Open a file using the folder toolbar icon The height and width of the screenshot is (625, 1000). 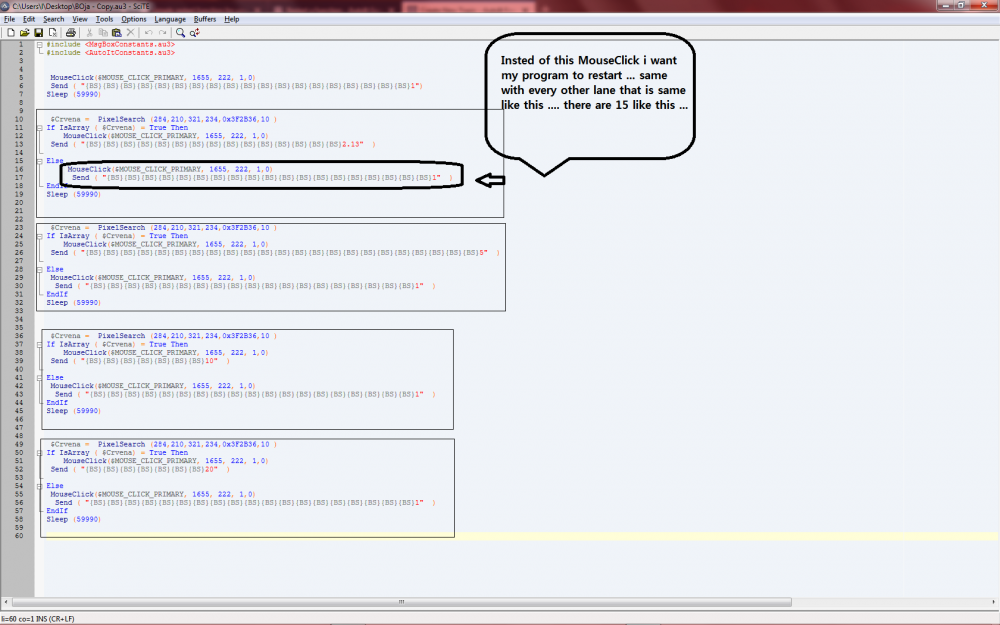click(x=24, y=33)
